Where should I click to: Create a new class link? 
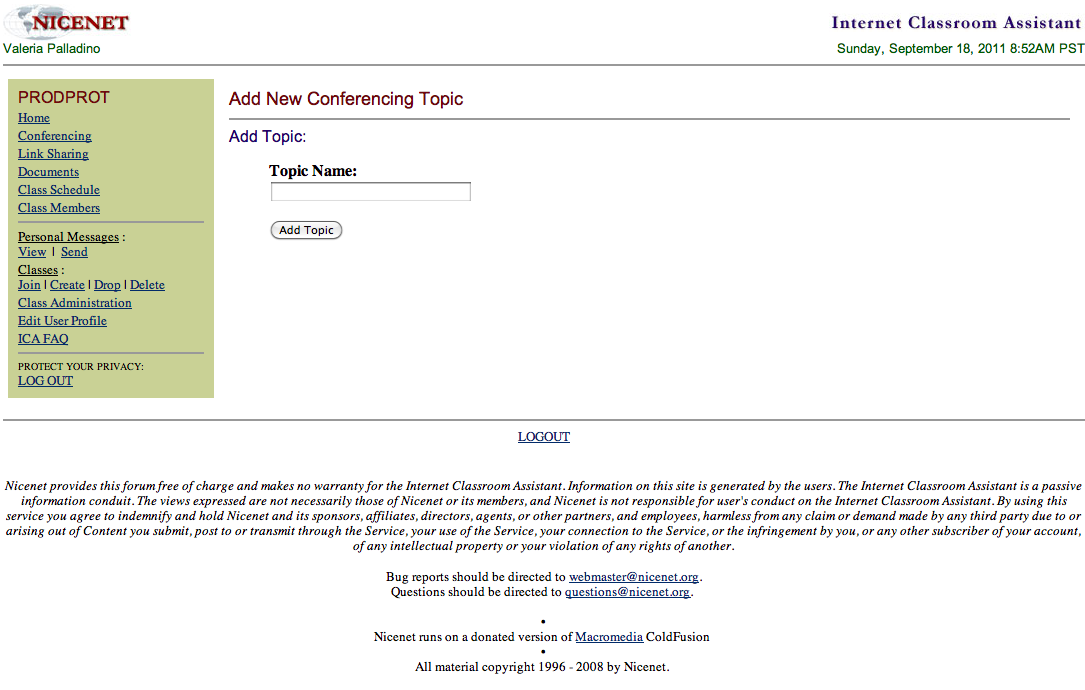(67, 285)
